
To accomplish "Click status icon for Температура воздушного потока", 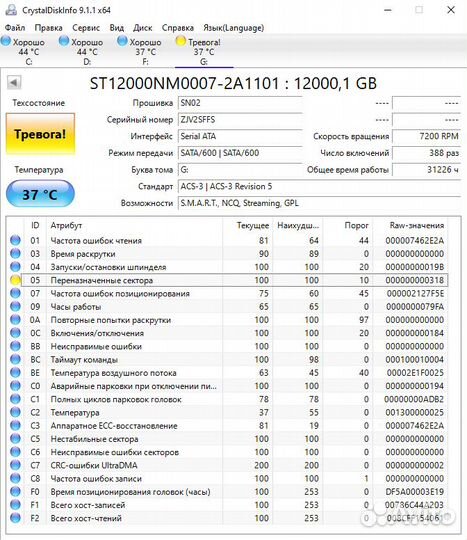I will [x=15, y=372].
